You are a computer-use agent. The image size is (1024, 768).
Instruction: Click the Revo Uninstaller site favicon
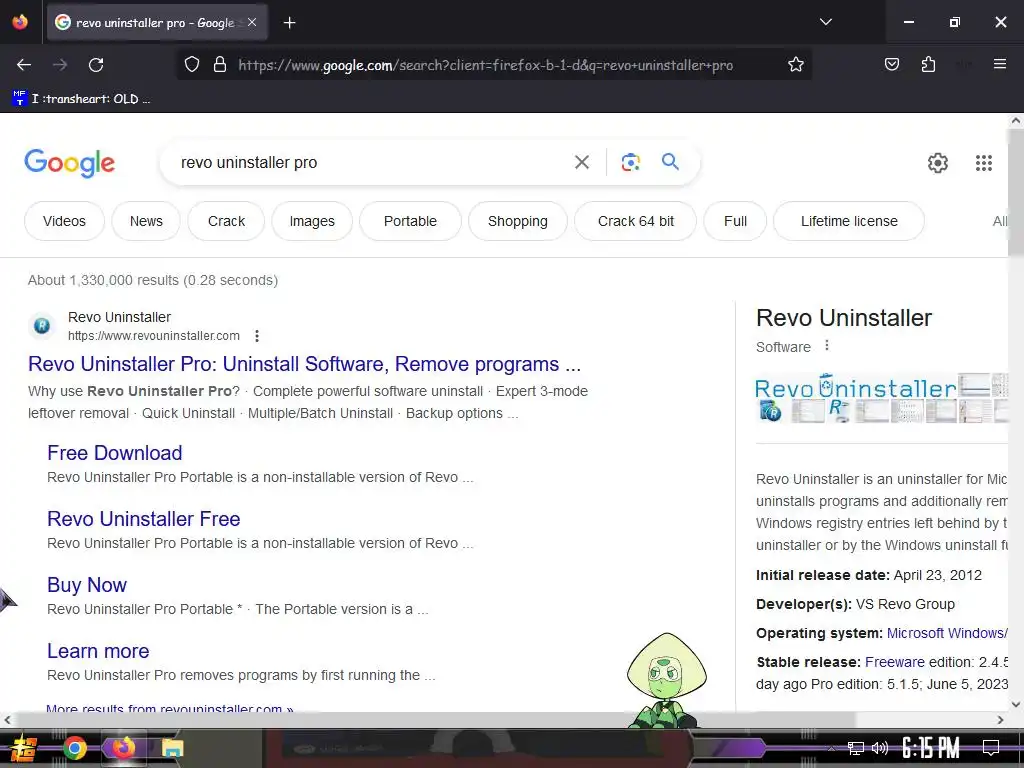click(x=42, y=325)
